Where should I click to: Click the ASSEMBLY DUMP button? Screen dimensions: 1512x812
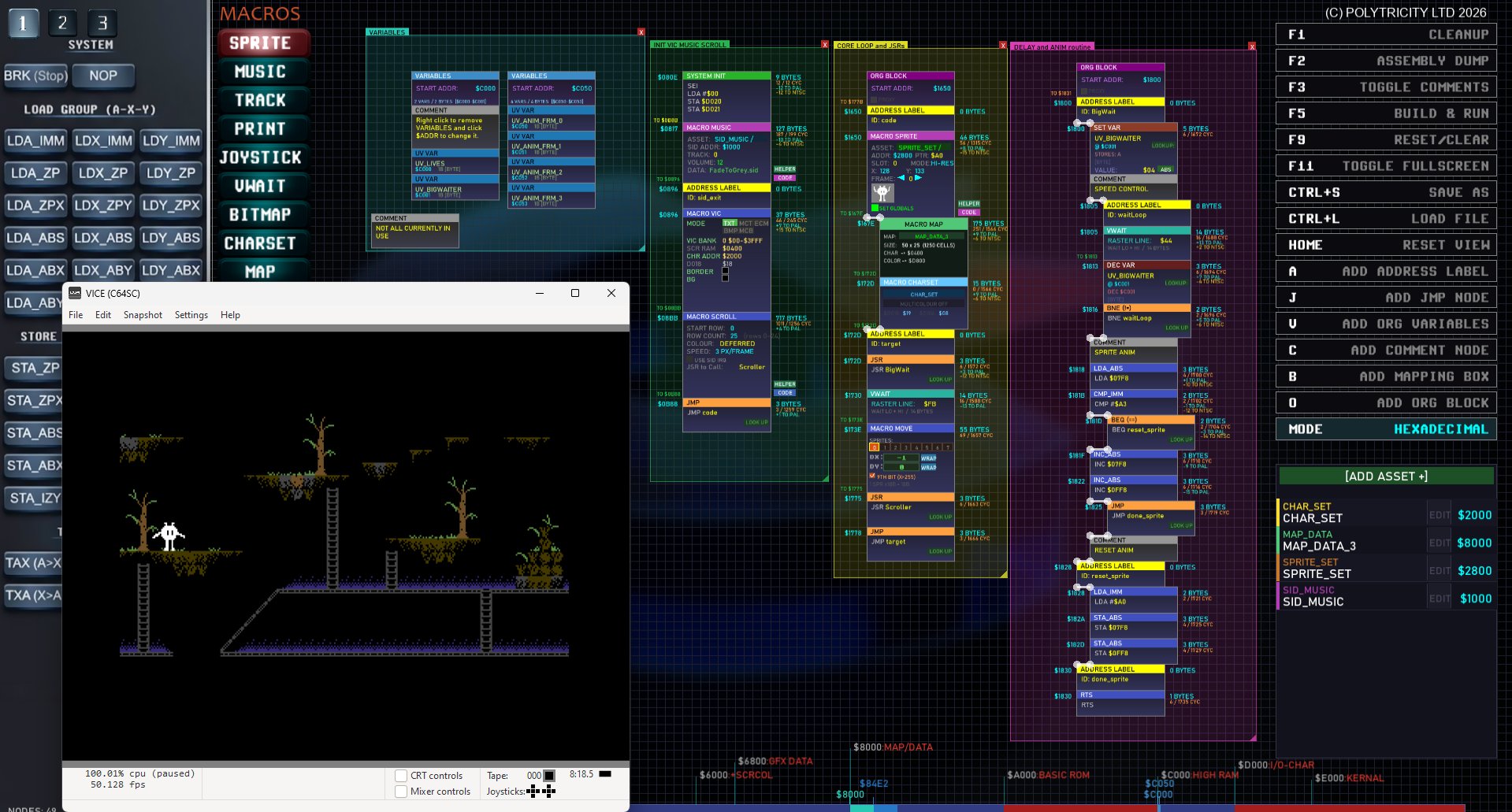pyautogui.click(x=1386, y=61)
